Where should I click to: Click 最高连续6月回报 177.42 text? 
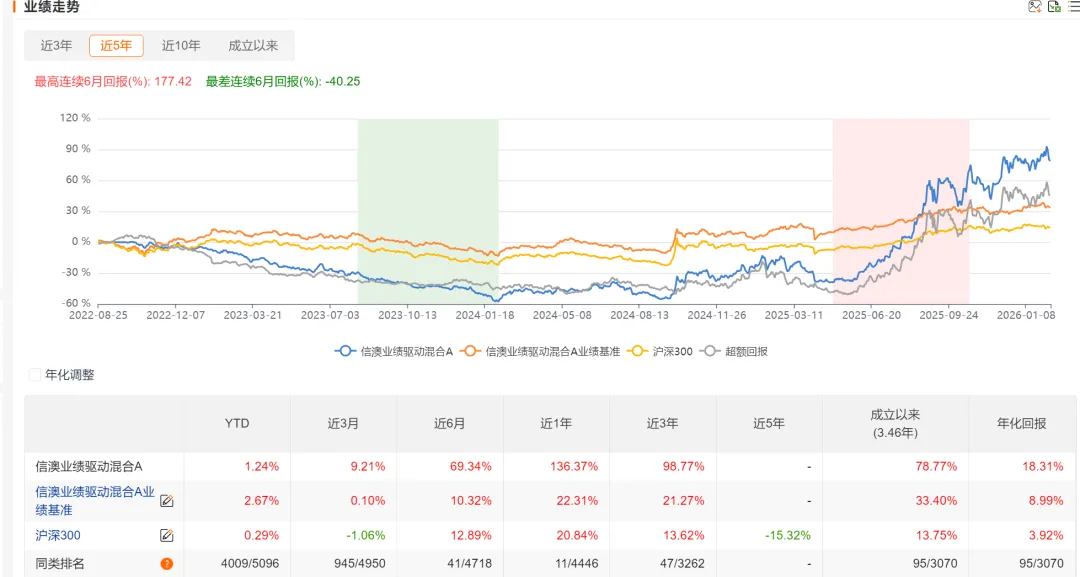click(113, 81)
